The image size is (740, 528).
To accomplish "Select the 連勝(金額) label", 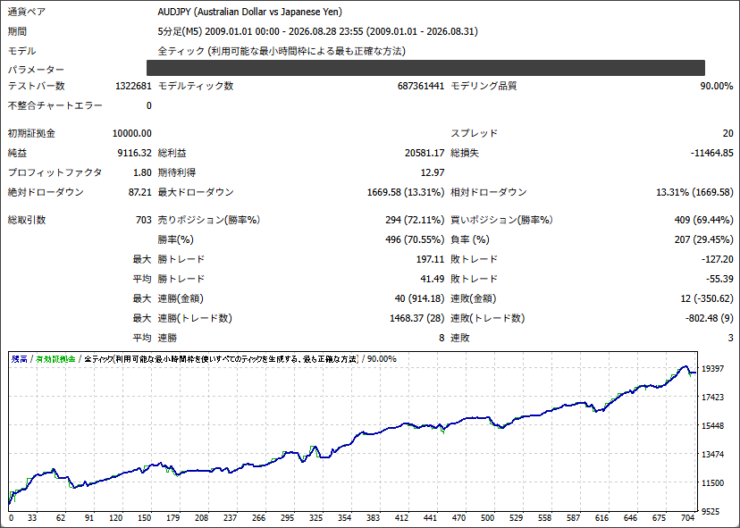I will click(181, 299).
